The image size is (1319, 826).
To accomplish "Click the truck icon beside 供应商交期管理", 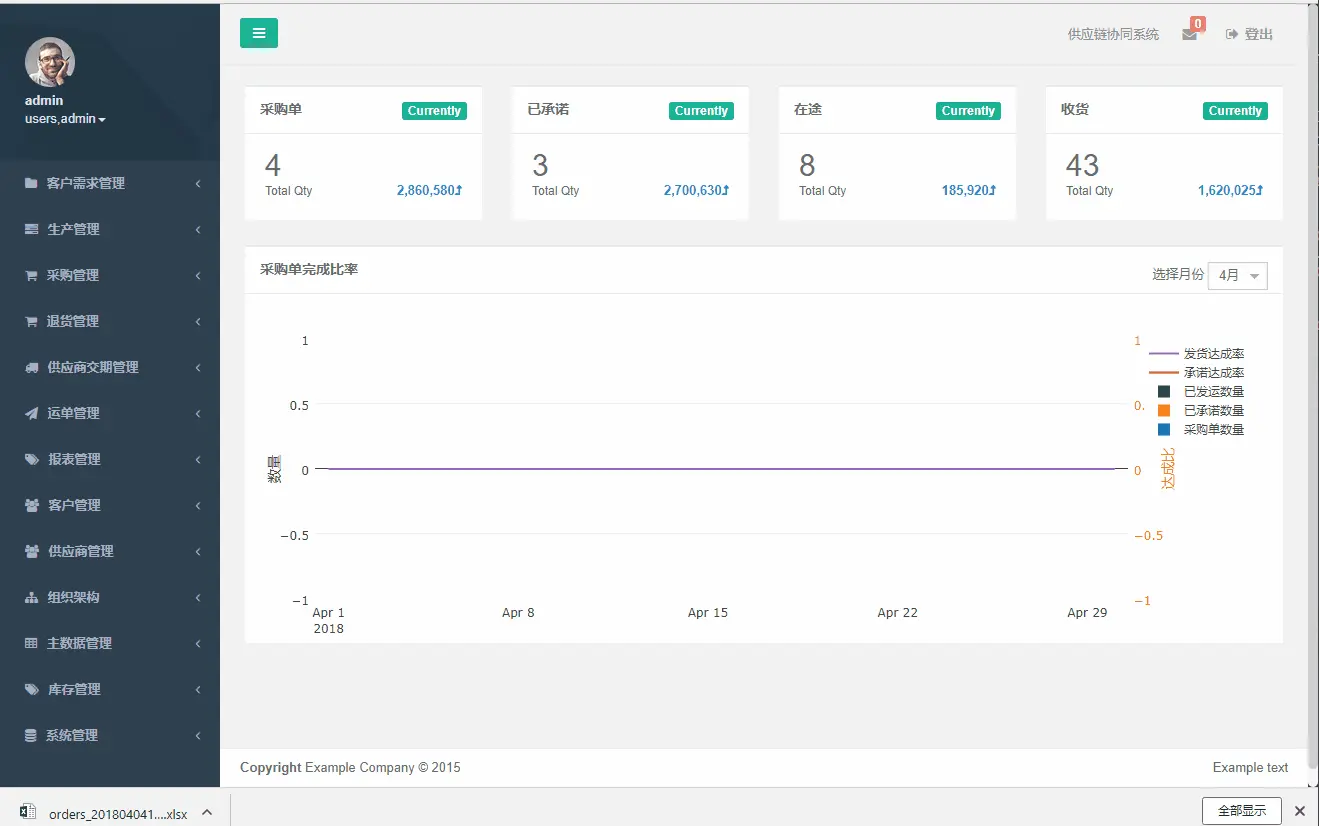I will tap(31, 367).
